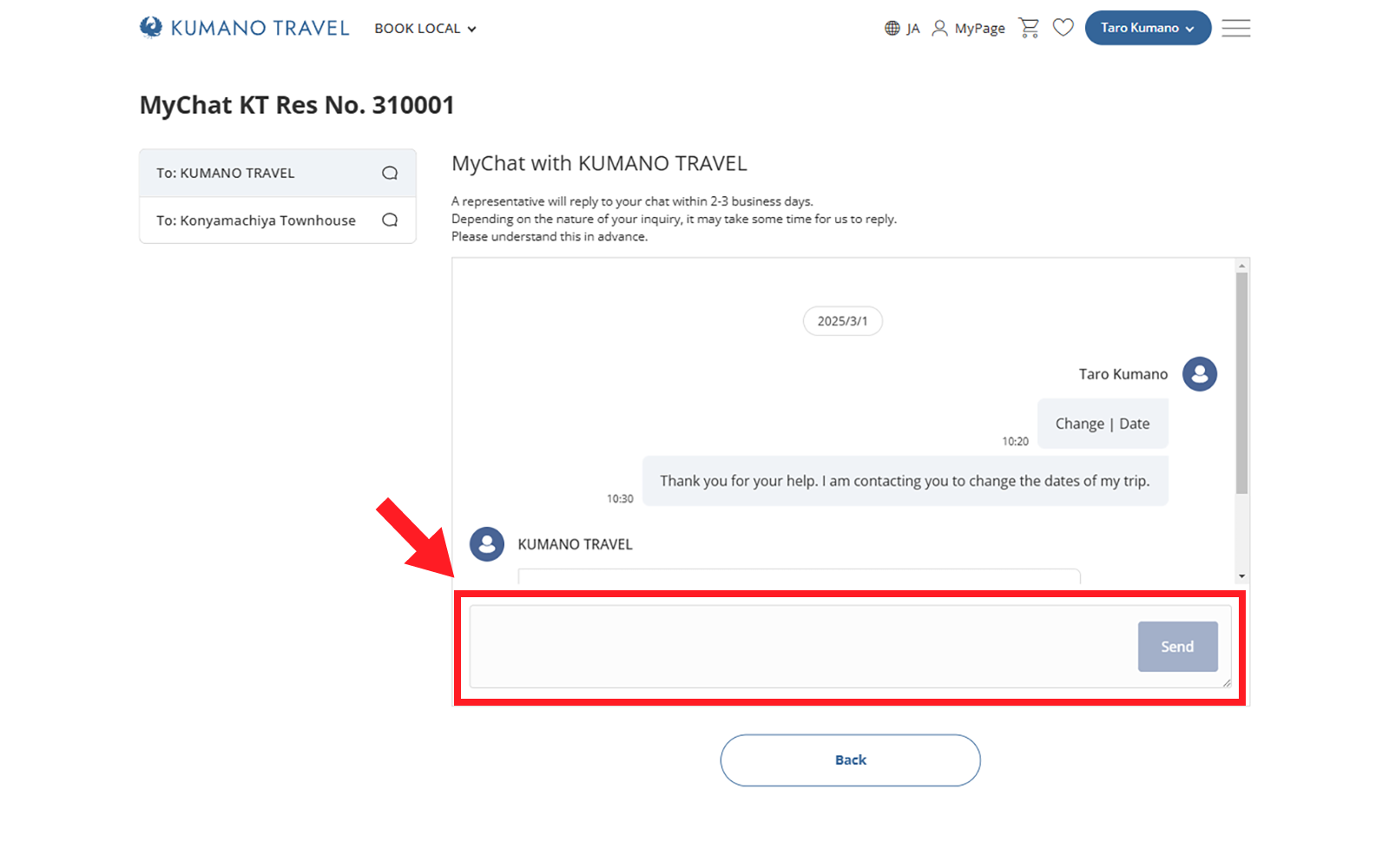Click the KUMANO TRAVEL chat avatar
The width and height of the screenshot is (1389, 868).
(x=487, y=544)
